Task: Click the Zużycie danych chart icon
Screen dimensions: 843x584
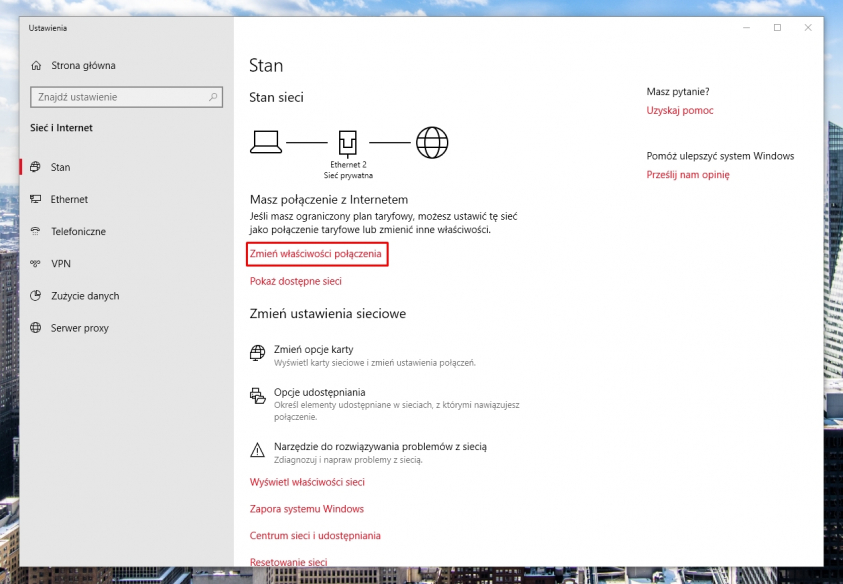Action: [37, 296]
